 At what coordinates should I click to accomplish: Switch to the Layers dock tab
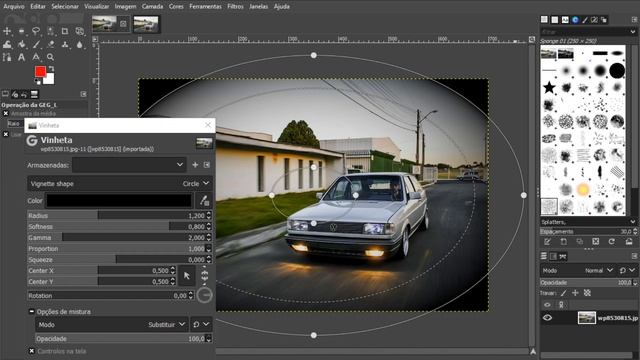click(544, 256)
